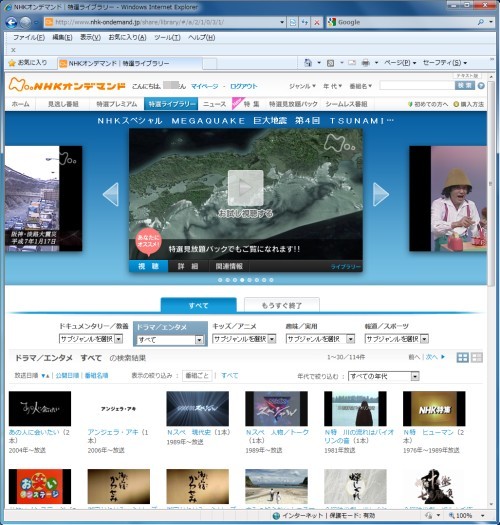Click the NHKオンデマンド logo

tap(67, 85)
